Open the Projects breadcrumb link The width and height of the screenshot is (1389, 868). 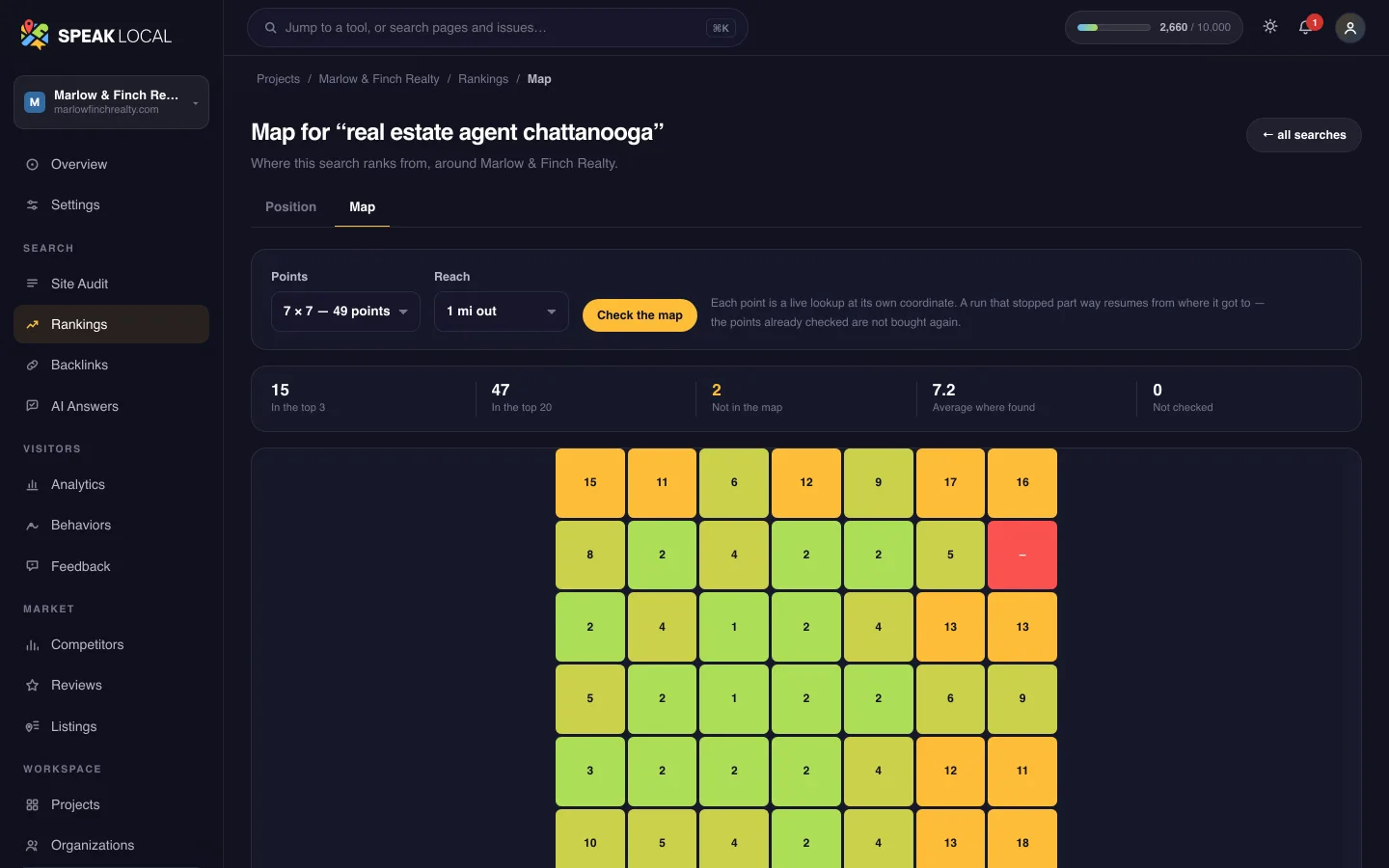(x=278, y=79)
